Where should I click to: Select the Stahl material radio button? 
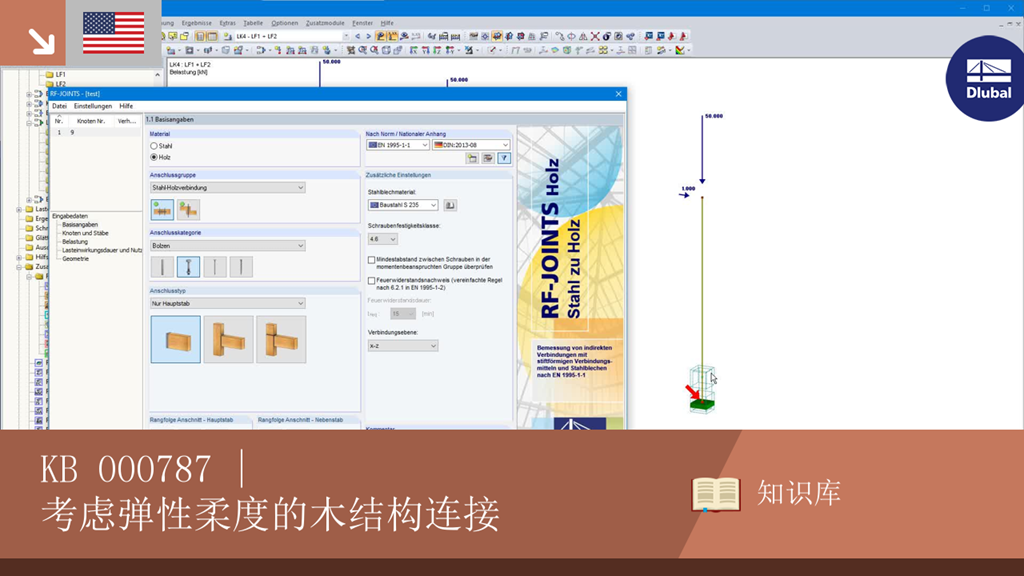click(154, 146)
